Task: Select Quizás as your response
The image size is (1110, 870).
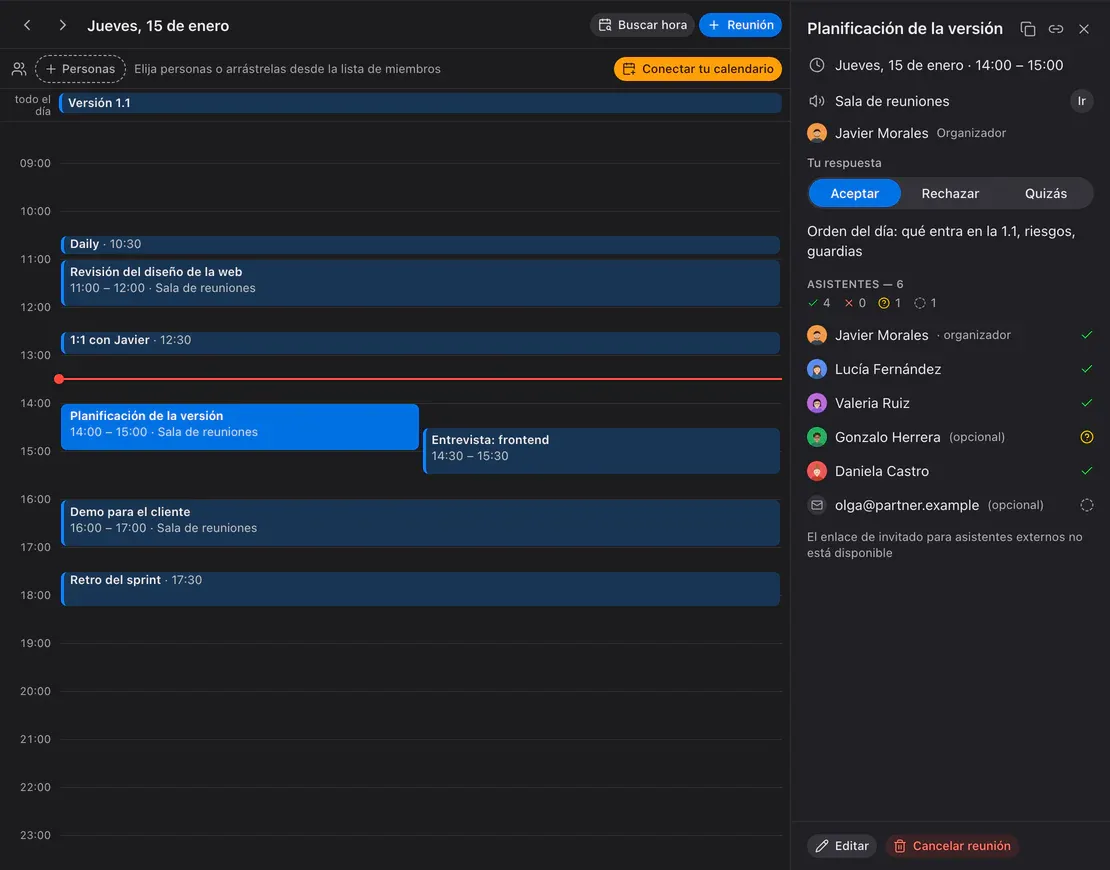Action: [1046, 193]
